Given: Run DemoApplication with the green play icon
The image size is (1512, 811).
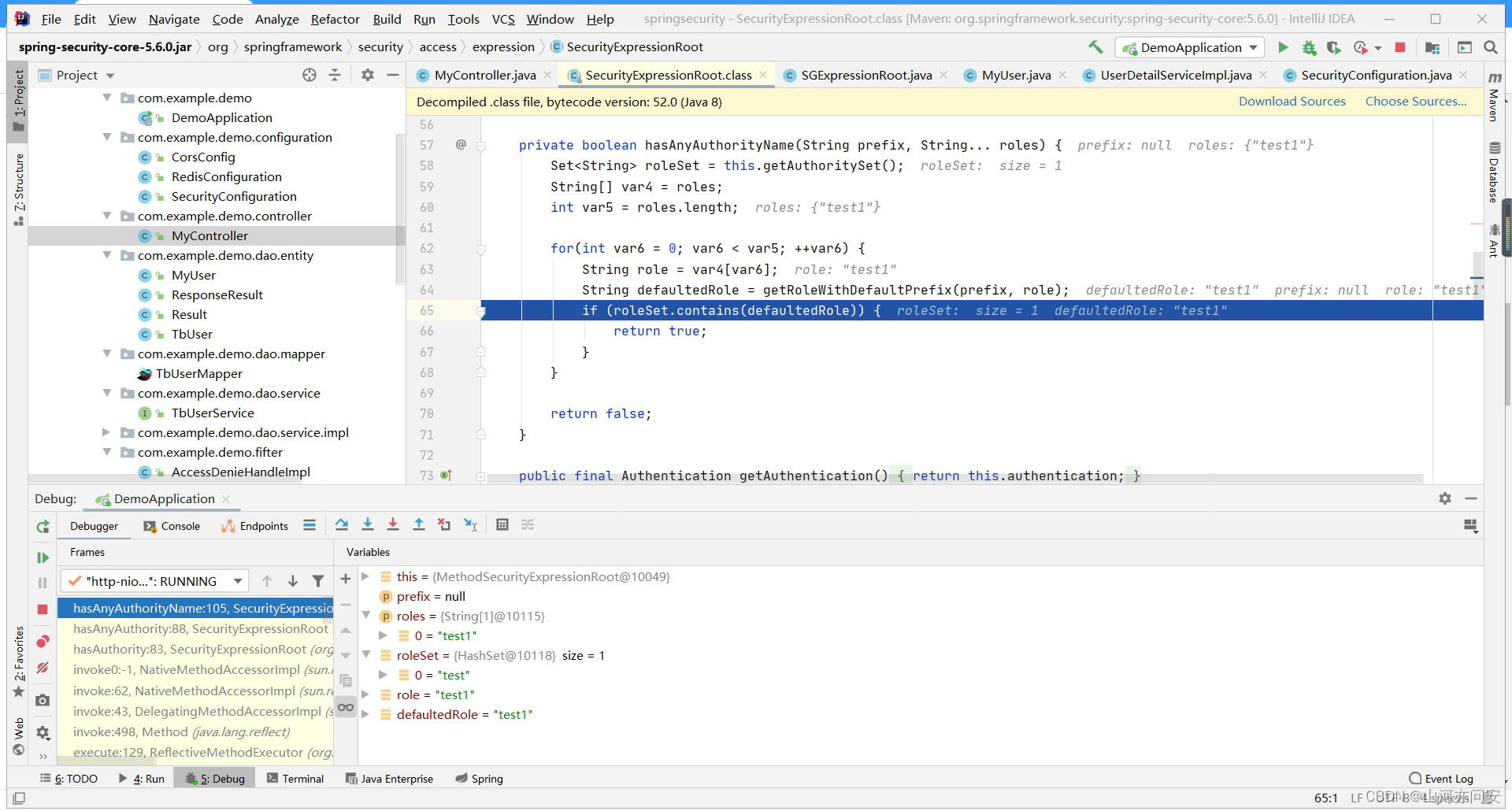Looking at the screenshot, I should 1283,47.
